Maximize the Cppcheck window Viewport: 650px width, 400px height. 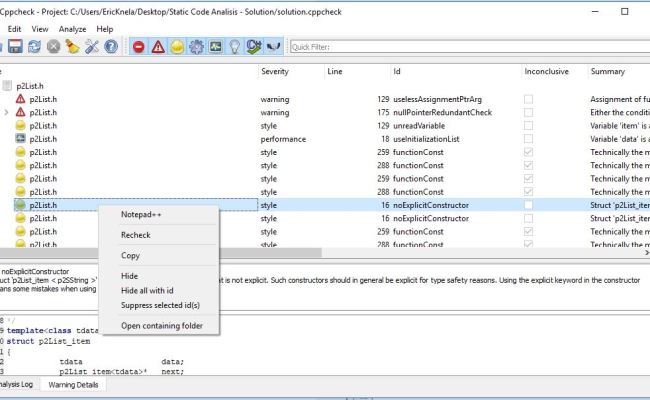625,12
